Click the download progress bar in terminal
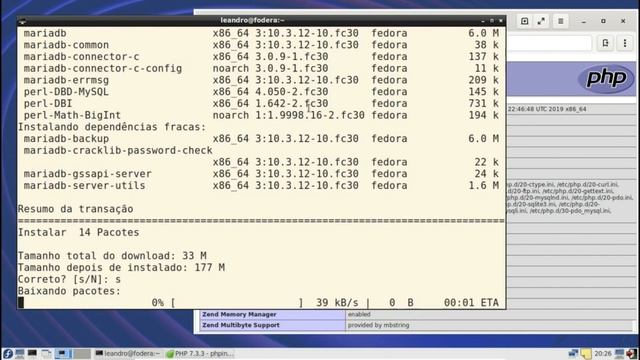The height and width of the screenshot is (360, 640). (x=237, y=303)
